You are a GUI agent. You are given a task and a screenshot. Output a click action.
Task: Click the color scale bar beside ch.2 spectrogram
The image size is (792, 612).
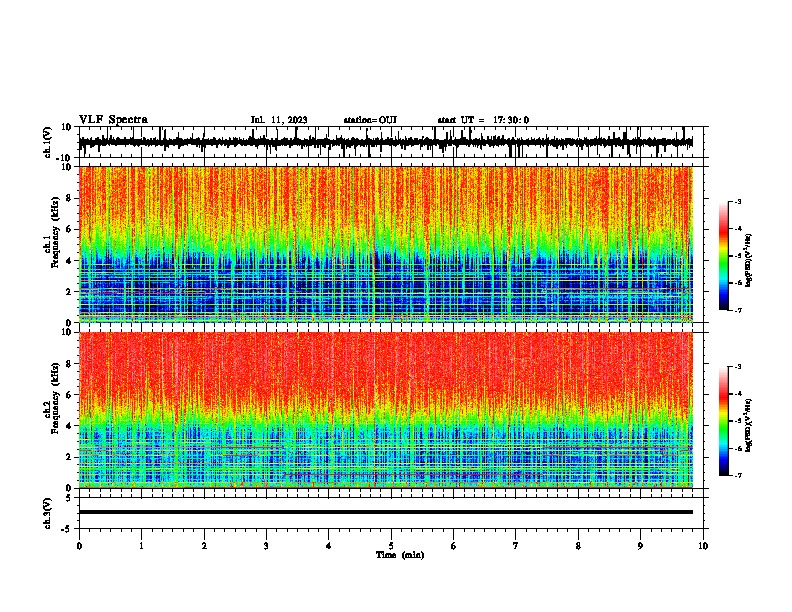pos(723,421)
